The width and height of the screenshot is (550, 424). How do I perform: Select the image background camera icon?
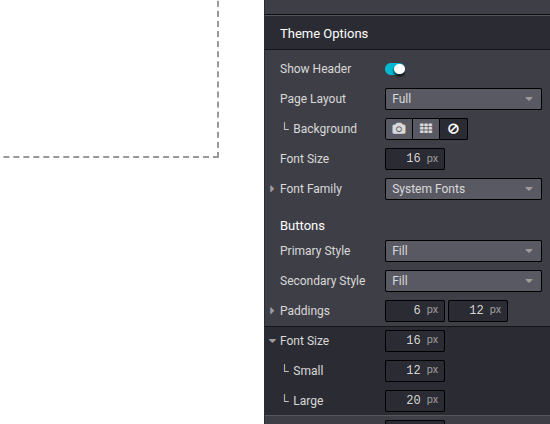click(399, 129)
